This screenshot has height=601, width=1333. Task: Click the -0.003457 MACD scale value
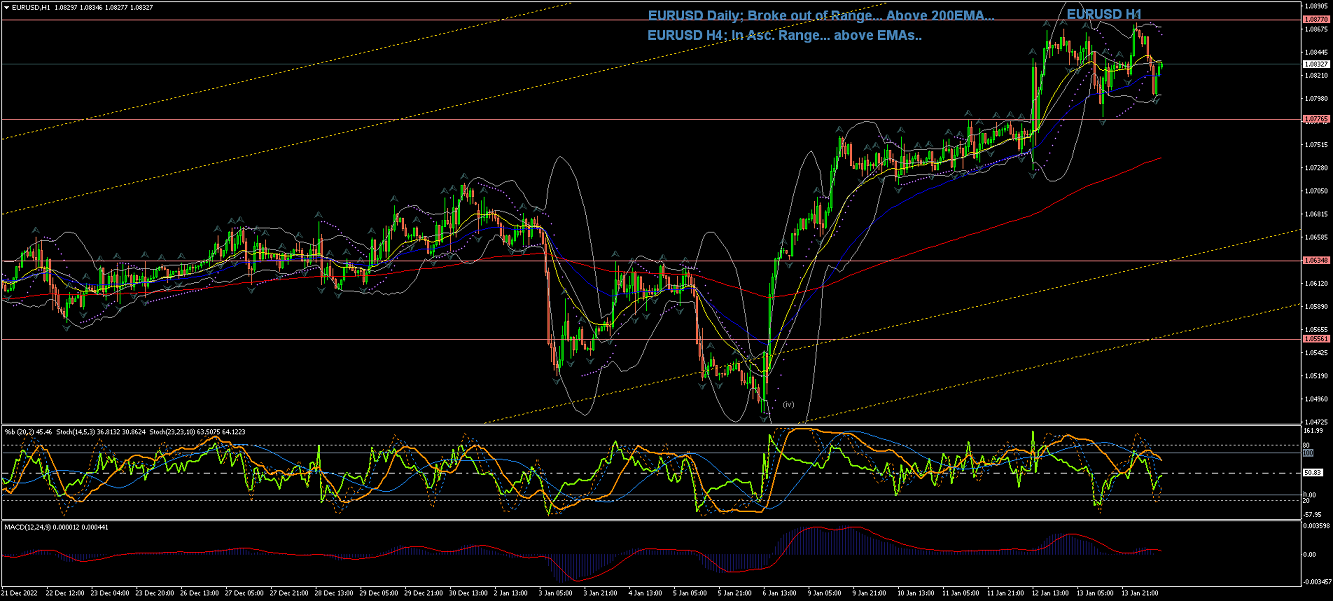(1316, 580)
